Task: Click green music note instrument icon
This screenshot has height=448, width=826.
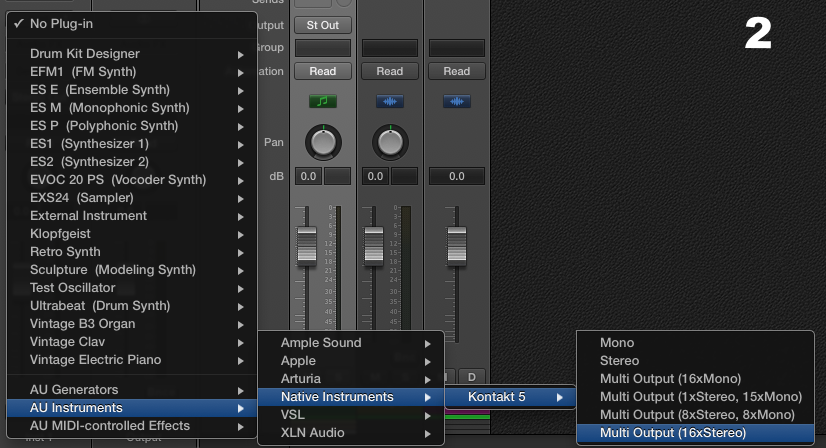Action: click(323, 101)
